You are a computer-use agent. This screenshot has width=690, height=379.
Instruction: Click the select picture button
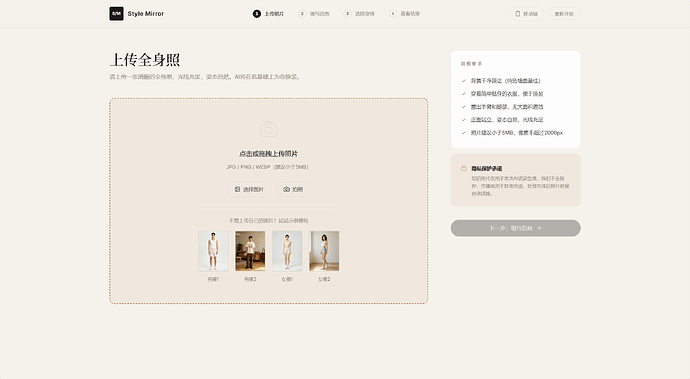coord(249,189)
